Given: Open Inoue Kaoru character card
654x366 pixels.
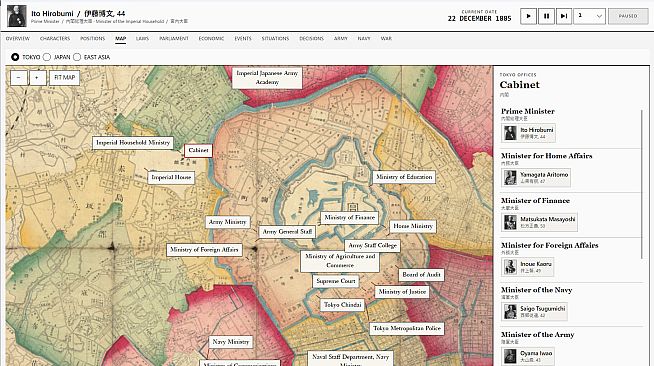Looking at the screenshot, I should 528,267.
